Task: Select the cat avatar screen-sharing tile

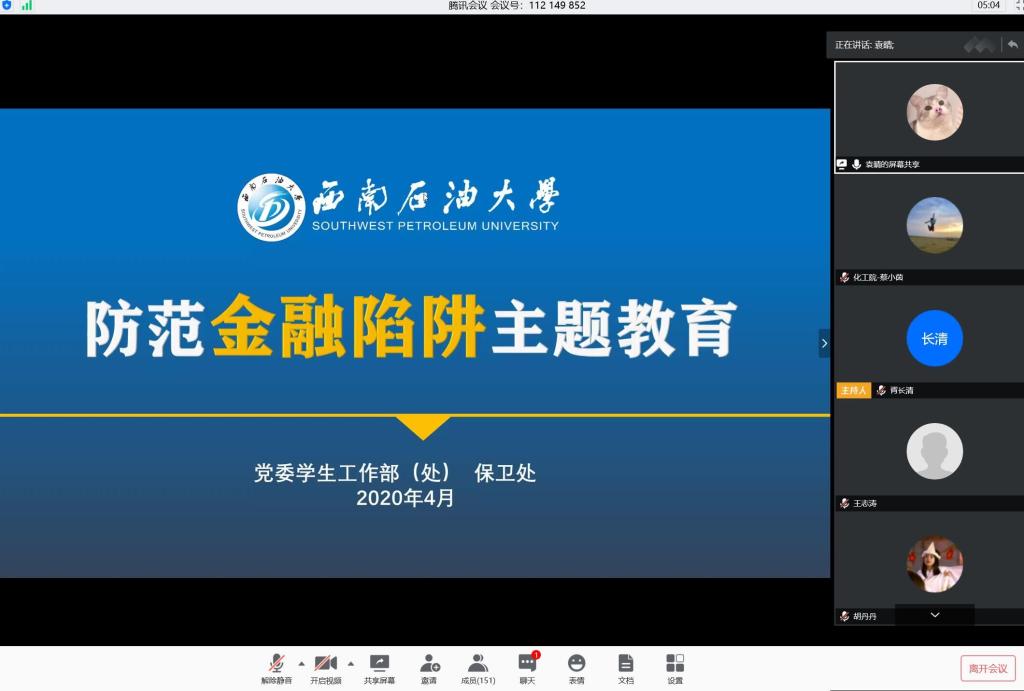Action: coord(934,112)
